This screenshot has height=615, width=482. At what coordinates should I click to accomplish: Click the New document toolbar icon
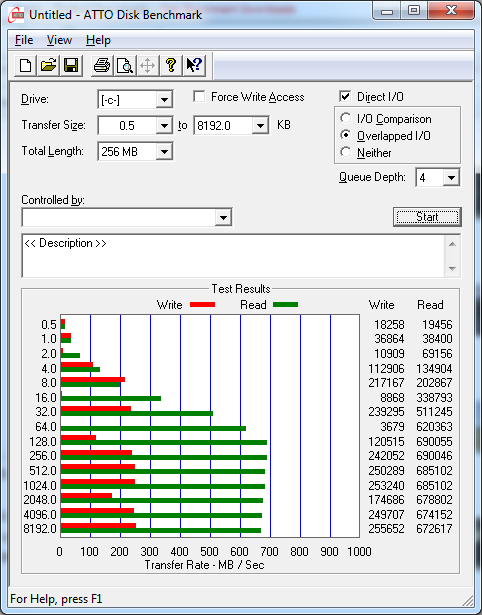click(25, 65)
